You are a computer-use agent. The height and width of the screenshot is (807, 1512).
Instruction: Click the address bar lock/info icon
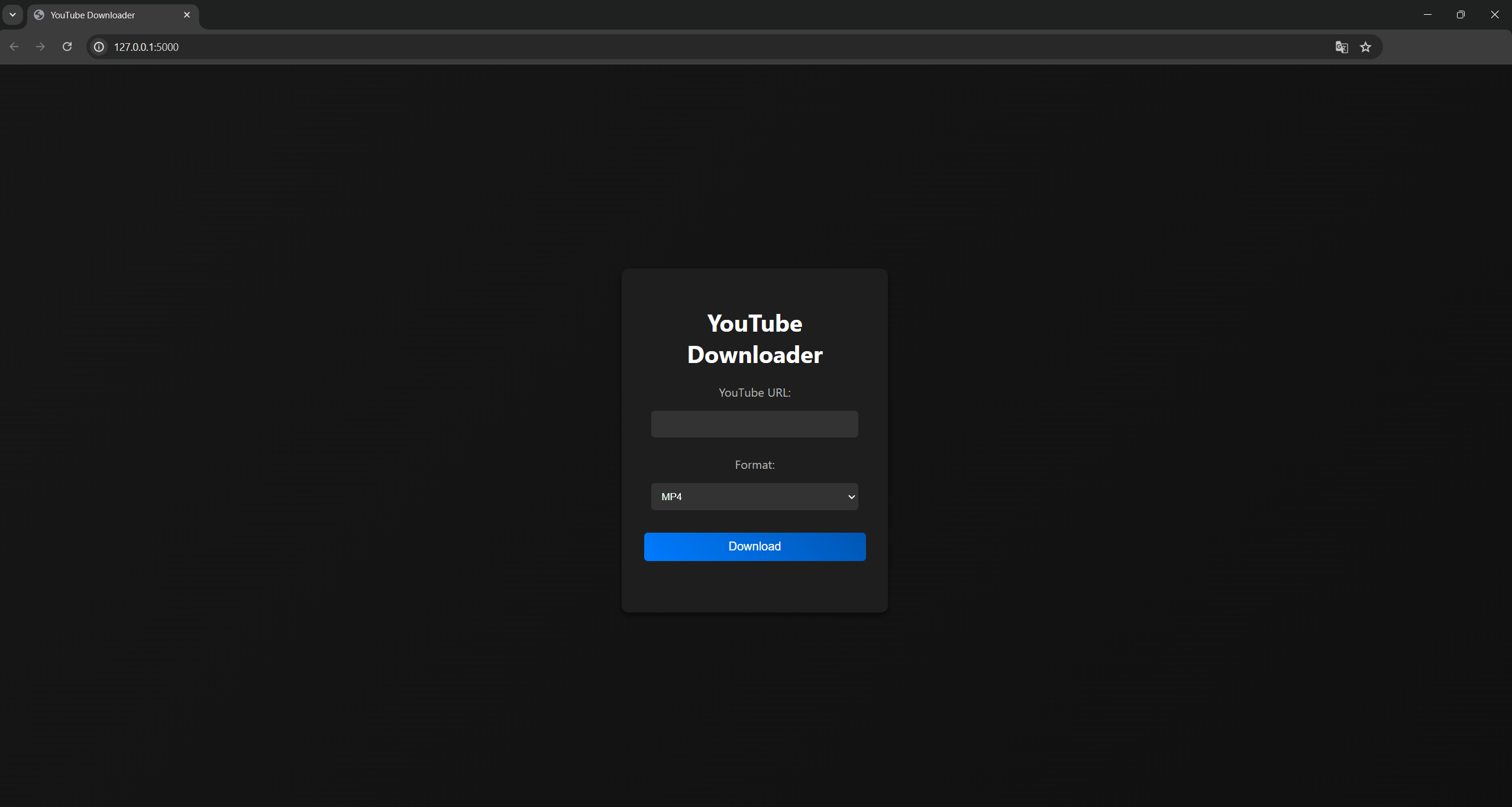coord(100,47)
